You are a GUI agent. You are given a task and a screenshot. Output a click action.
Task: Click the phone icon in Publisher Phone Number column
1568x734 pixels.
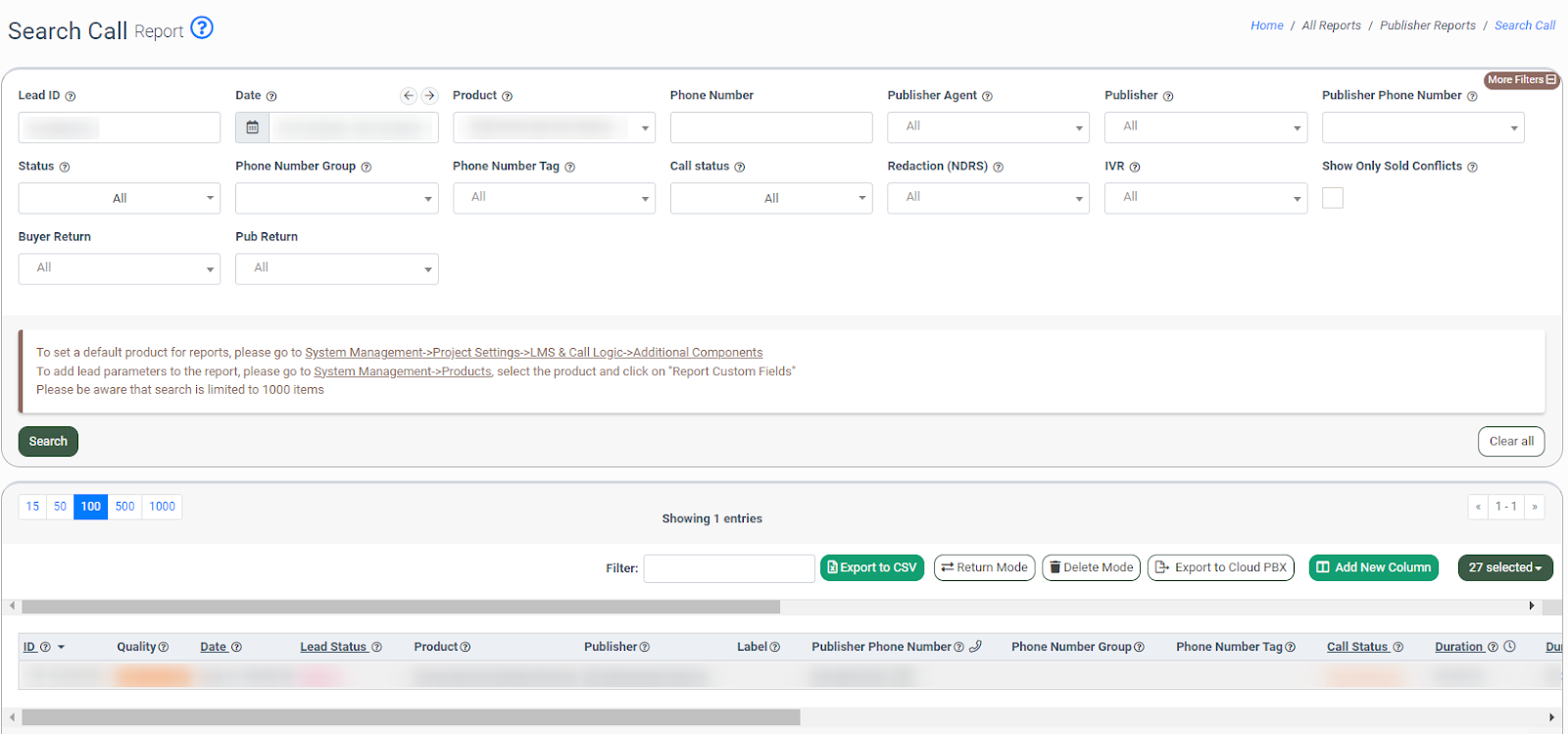tap(975, 647)
